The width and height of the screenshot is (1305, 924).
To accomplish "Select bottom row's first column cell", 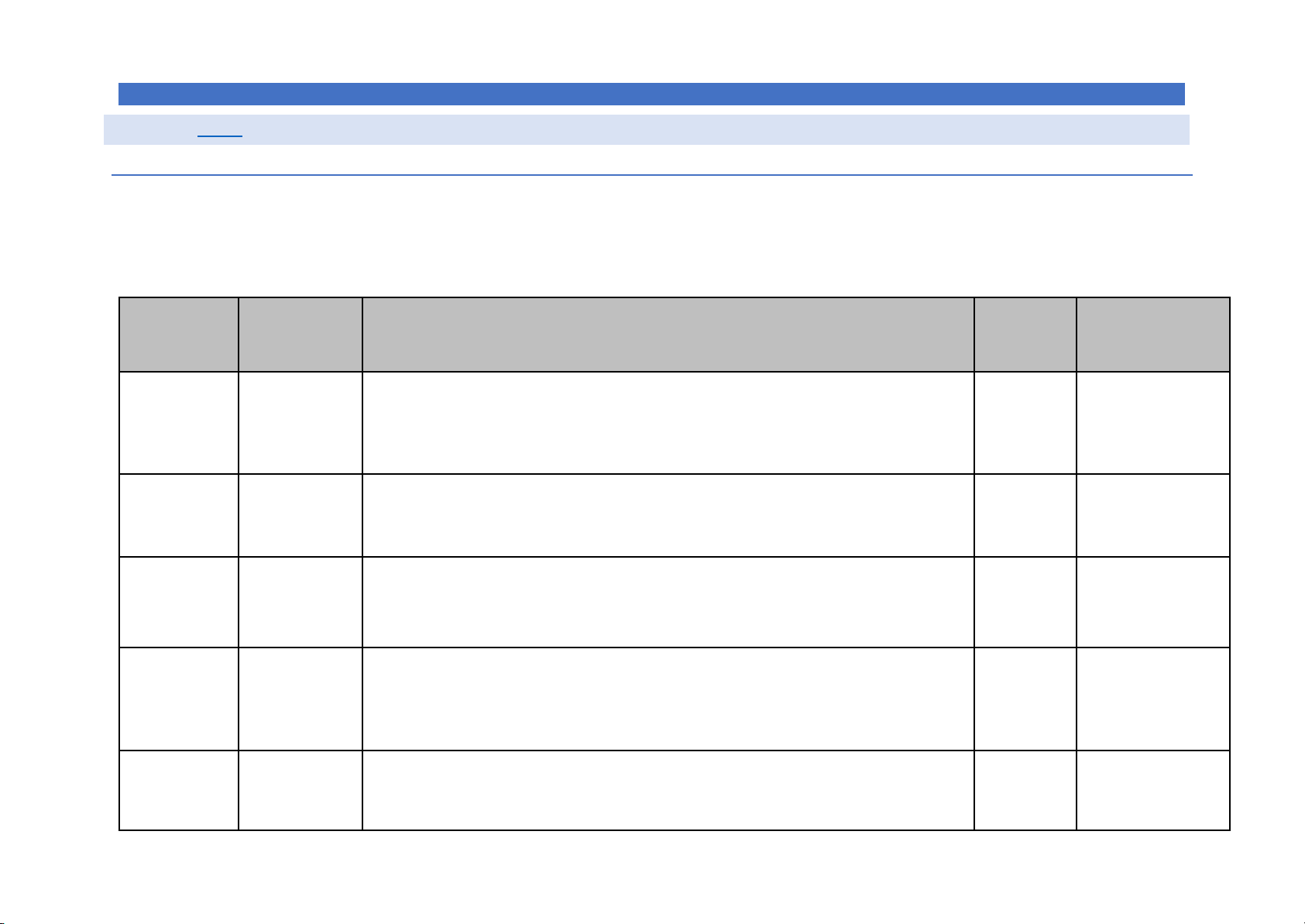I will coord(178,789).
